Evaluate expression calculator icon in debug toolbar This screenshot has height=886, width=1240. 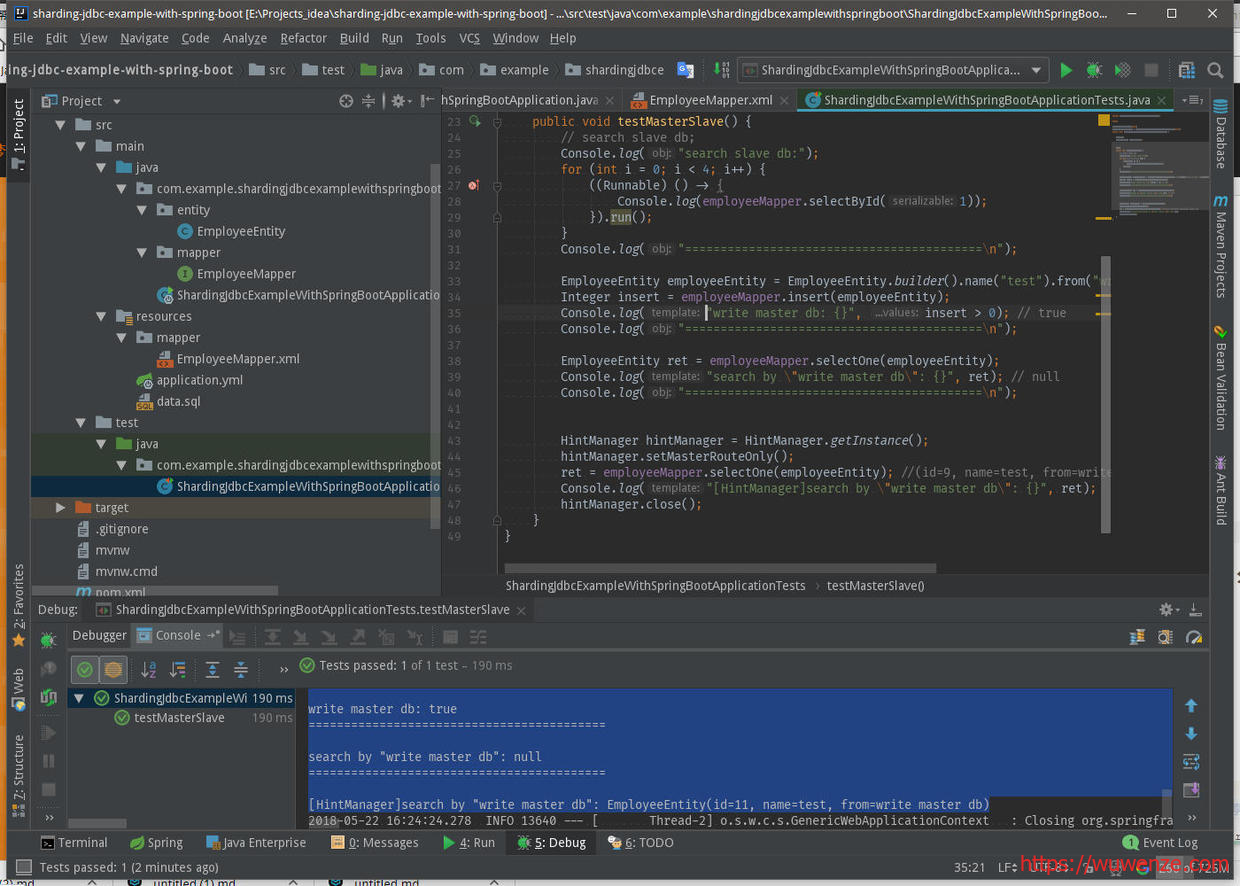click(450, 636)
